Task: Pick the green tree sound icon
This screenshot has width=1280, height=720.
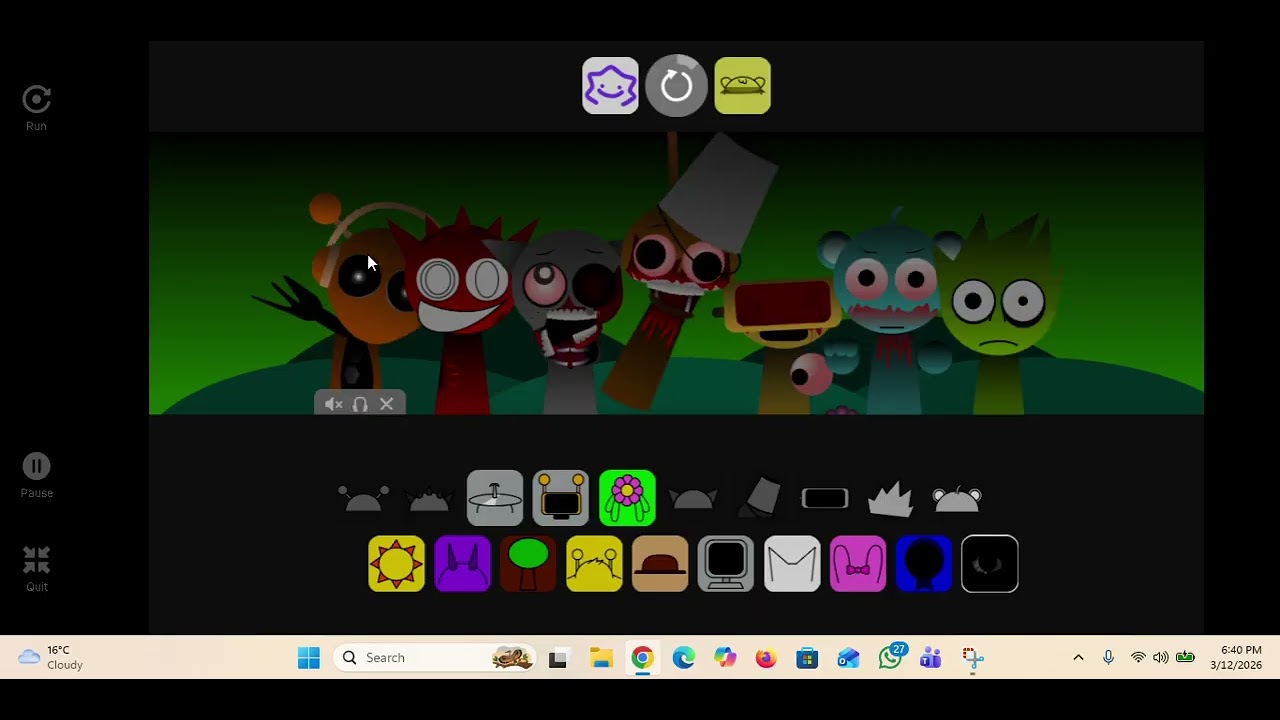Action: point(528,564)
